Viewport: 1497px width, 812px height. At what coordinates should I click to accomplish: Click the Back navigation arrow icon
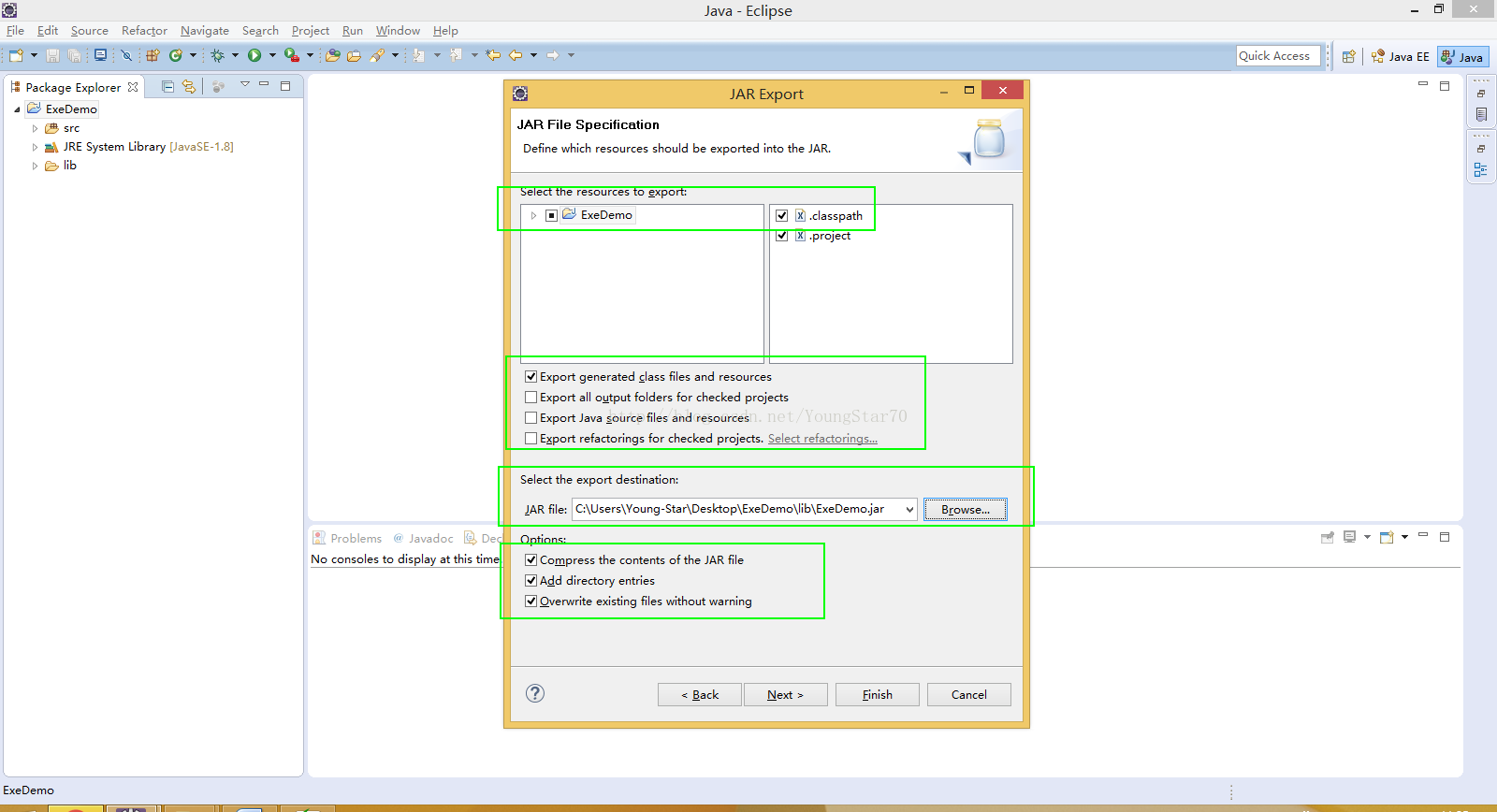(x=516, y=55)
